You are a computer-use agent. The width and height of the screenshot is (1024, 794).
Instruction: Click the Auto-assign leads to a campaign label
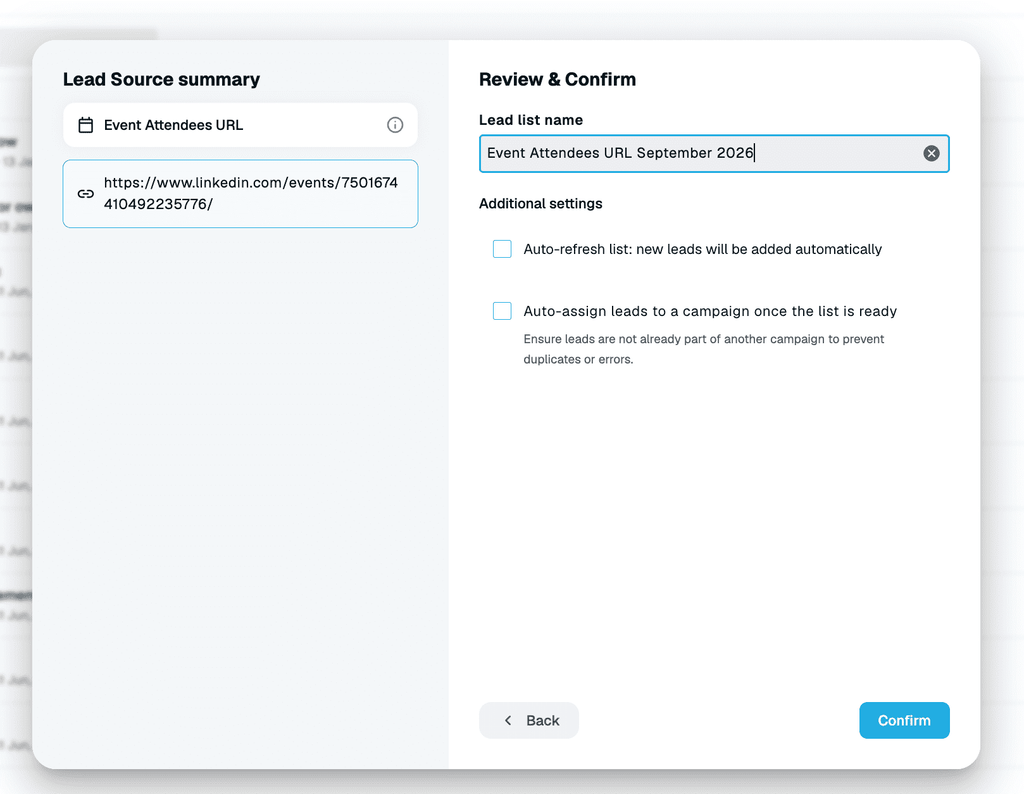point(710,311)
